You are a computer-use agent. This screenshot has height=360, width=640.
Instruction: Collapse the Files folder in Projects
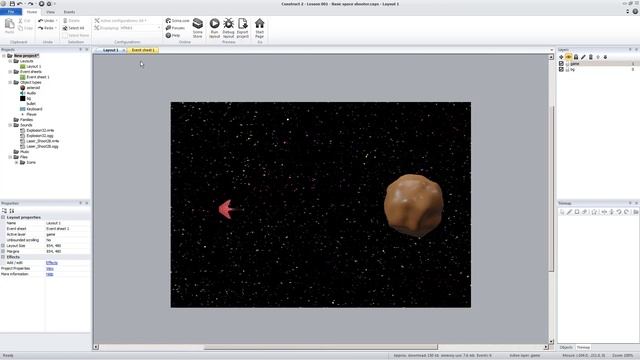10,157
